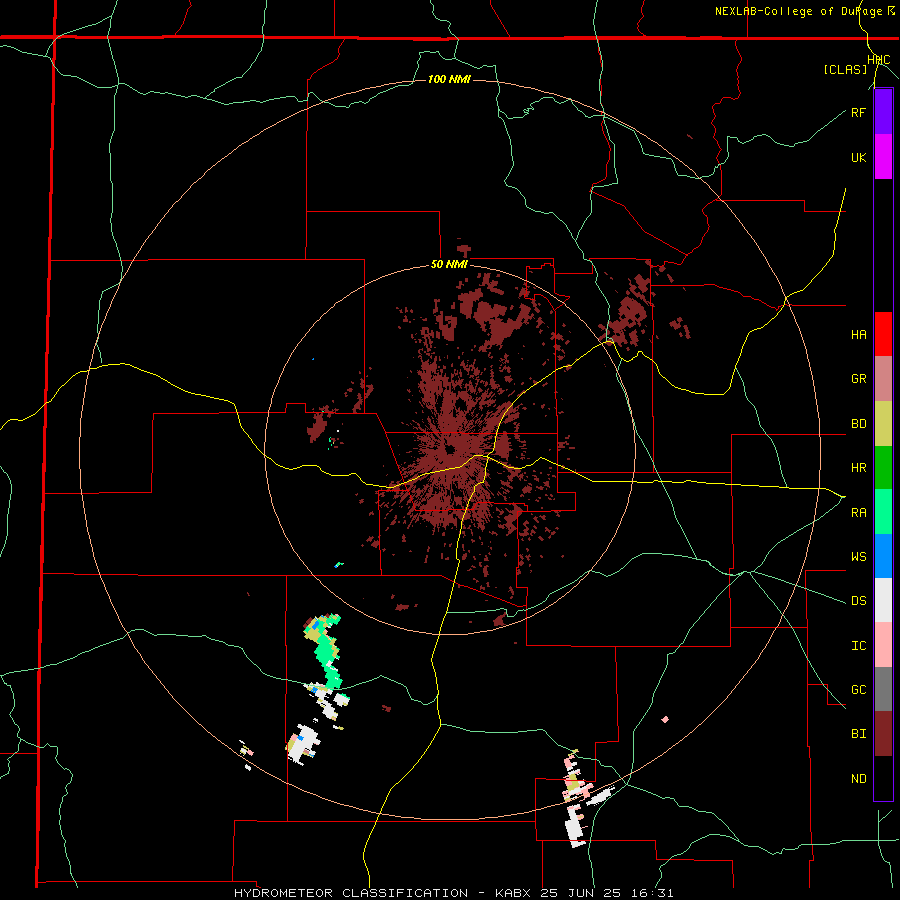Click the IC legend label
The image size is (900, 900).
click(x=858, y=646)
